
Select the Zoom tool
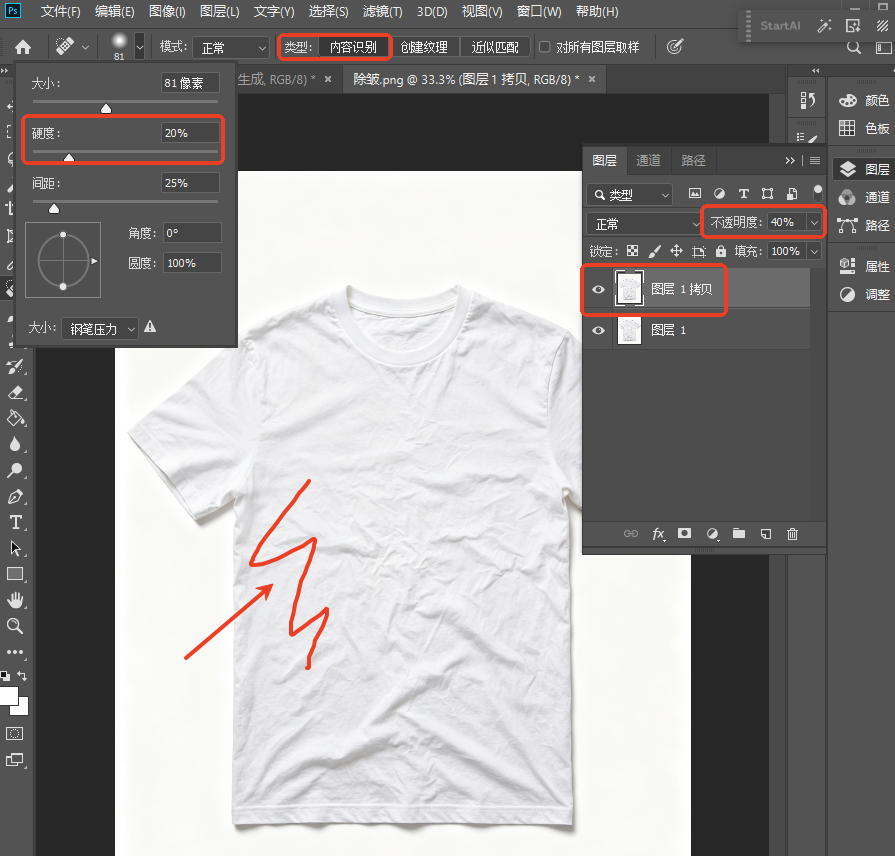coord(15,626)
